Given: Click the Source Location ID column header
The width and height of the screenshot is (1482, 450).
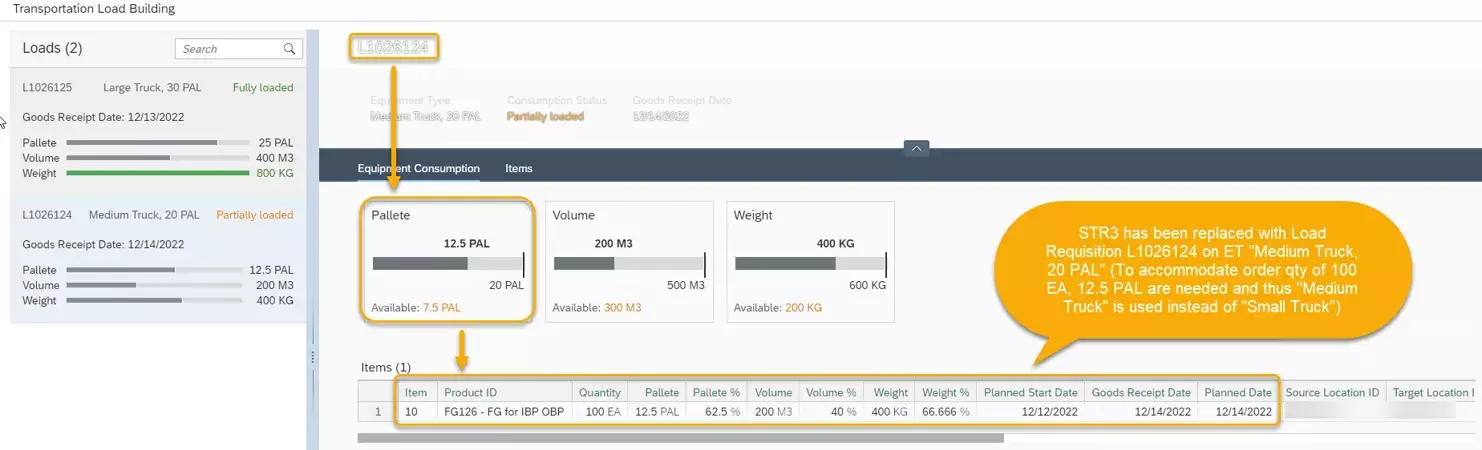Looking at the screenshot, I should pos(1332,393).
